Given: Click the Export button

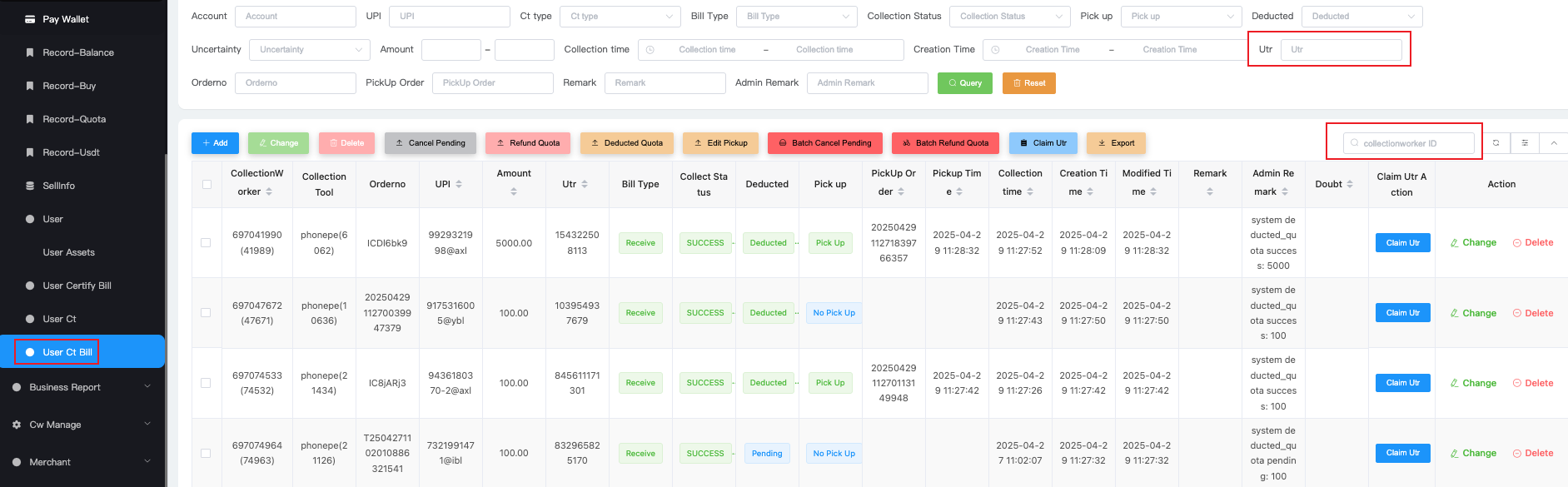Looking at the screenshot, I should click(1116, 143).
